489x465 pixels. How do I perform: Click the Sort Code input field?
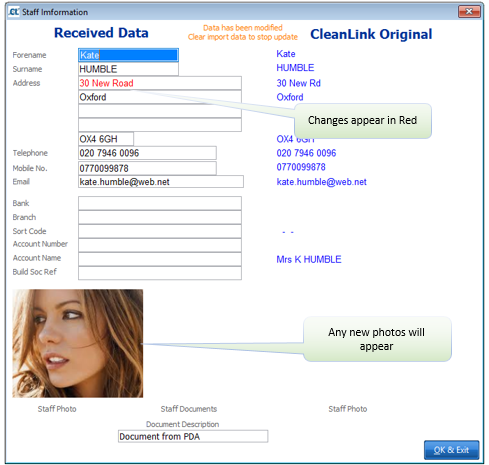tap(160, 231)
